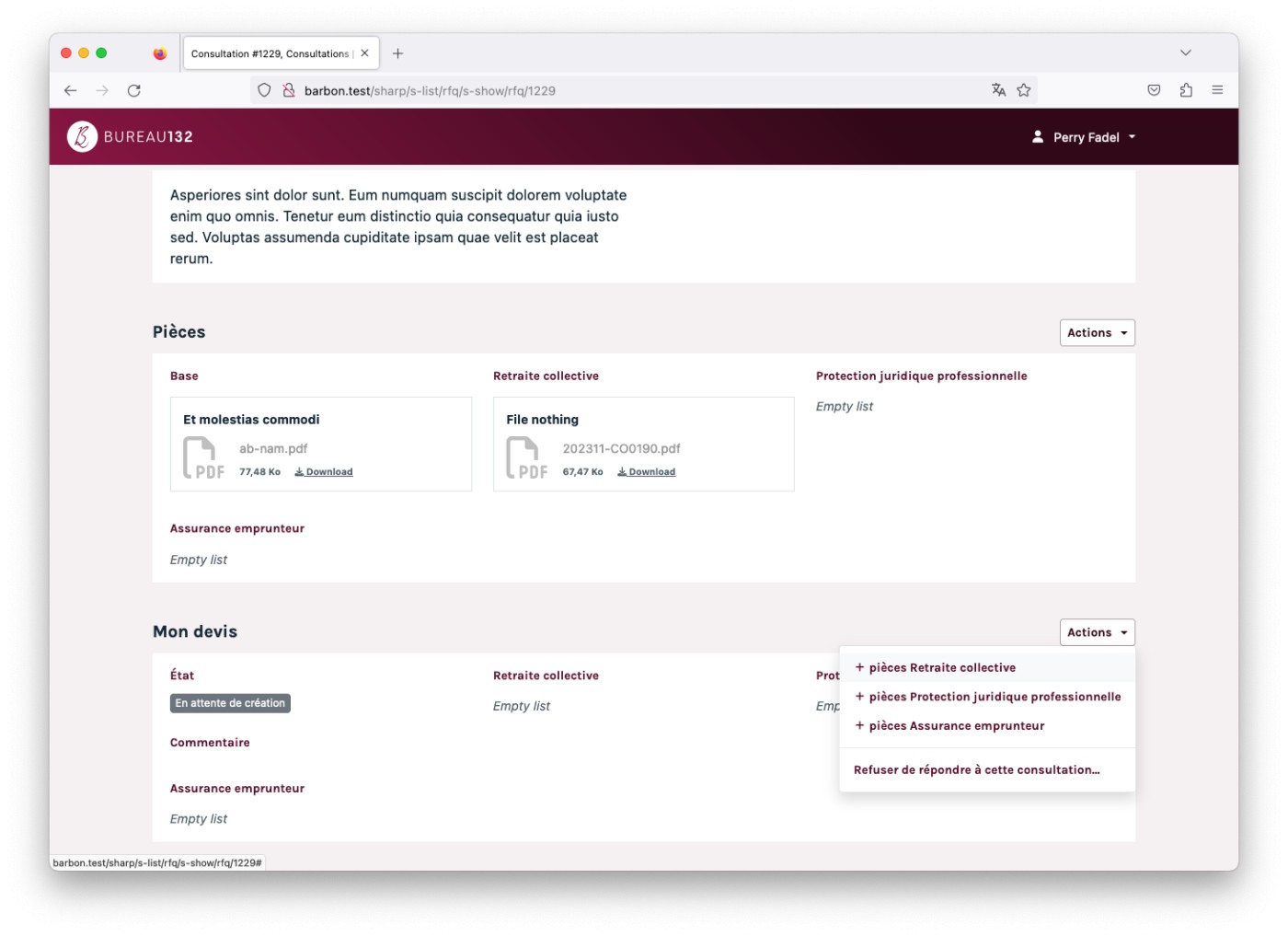Reload the current page

click(x=134, y=90)
